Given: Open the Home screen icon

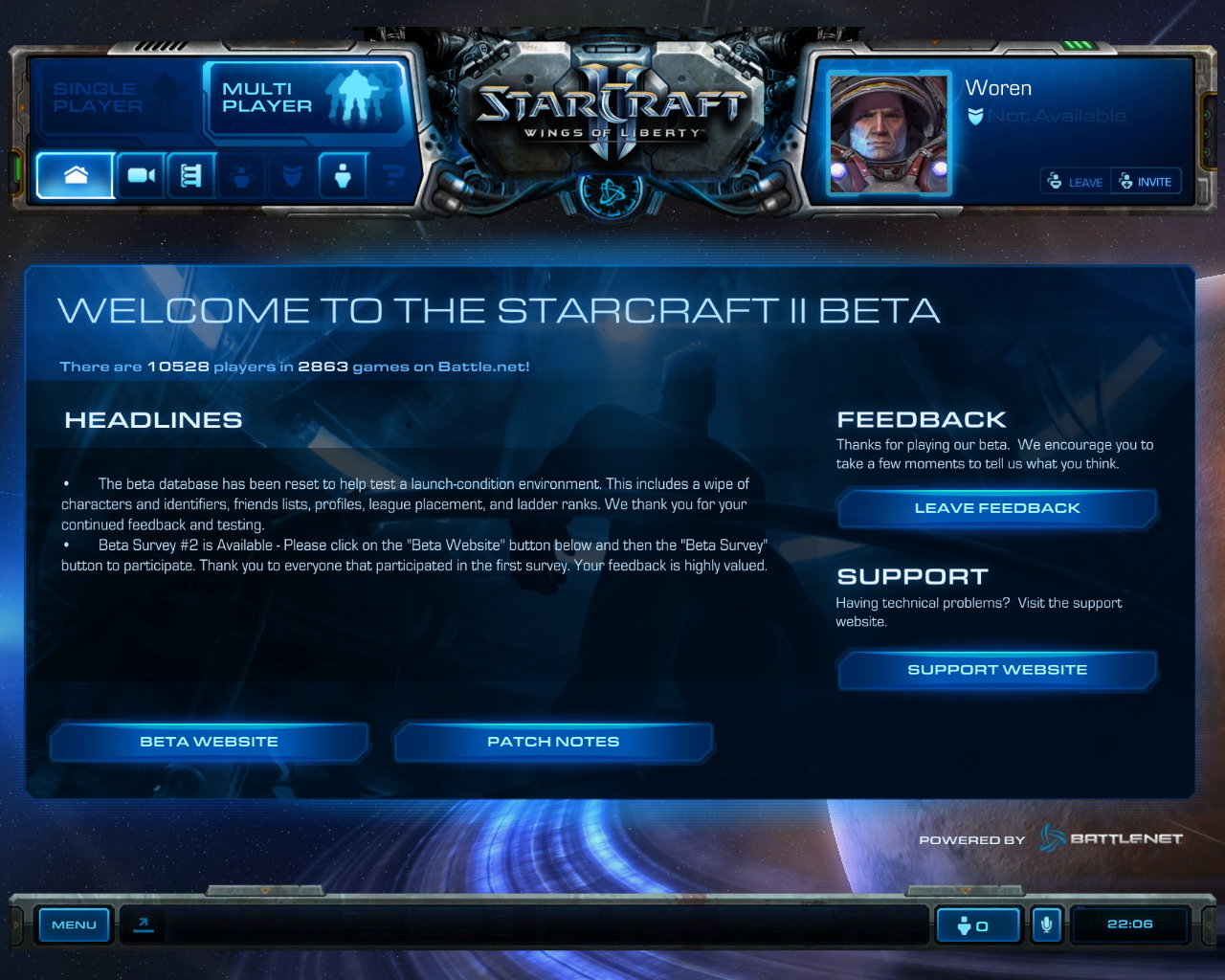Looking at the screenshot, I should [76, 175].
